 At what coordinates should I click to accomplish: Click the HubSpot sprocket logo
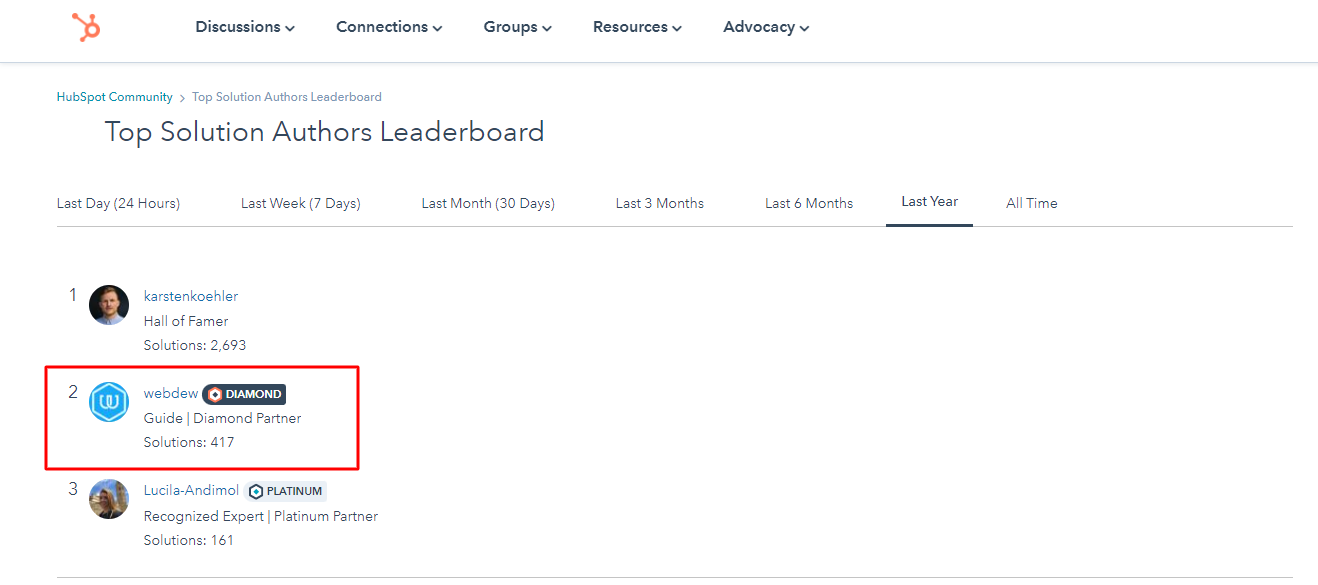pyautogui.click(x=85, y=29)
